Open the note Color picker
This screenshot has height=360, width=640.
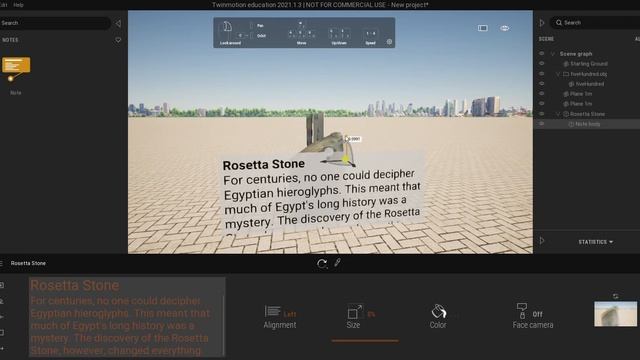coord(438,317)
